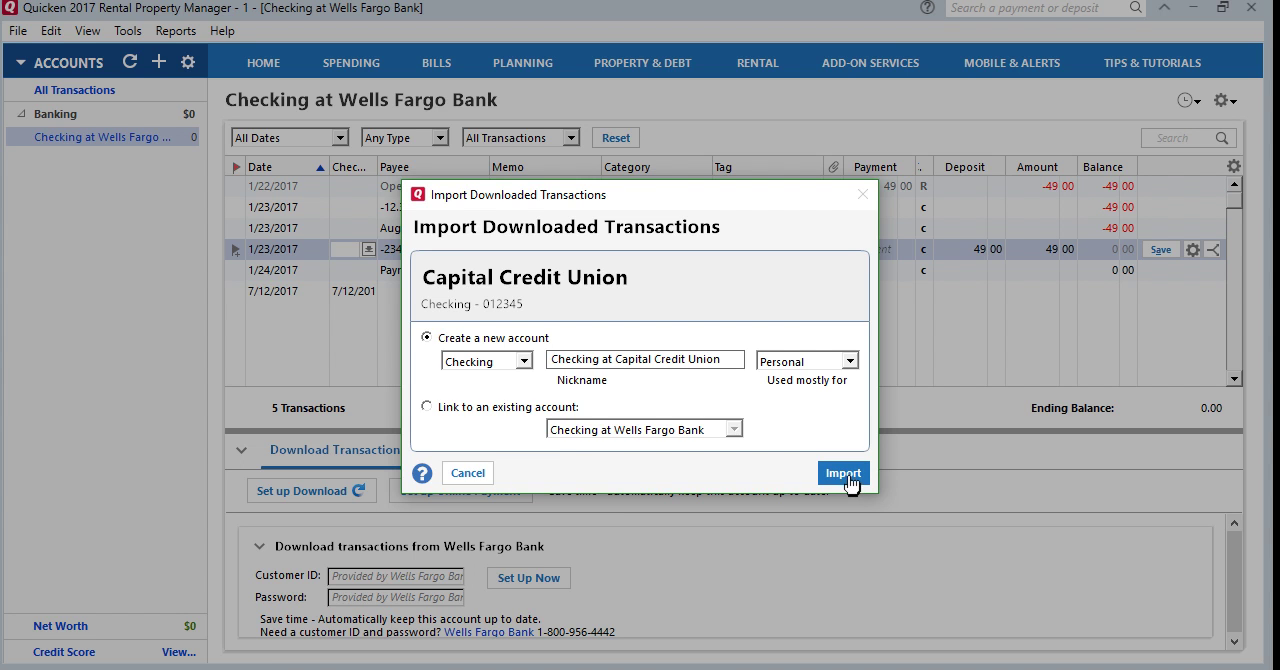Click the register vertical scrollbar down arrow

coord(1234,378)
